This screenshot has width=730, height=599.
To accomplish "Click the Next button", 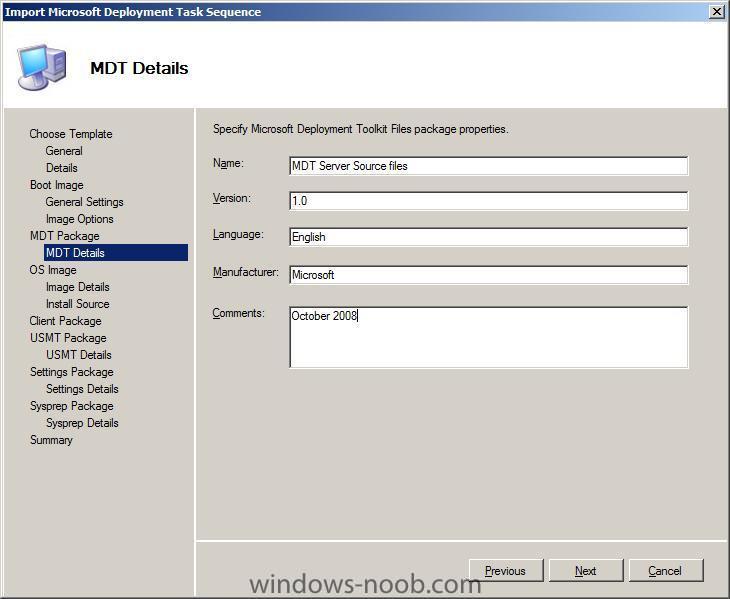I will pyautogui.click(x=586, y=571).
